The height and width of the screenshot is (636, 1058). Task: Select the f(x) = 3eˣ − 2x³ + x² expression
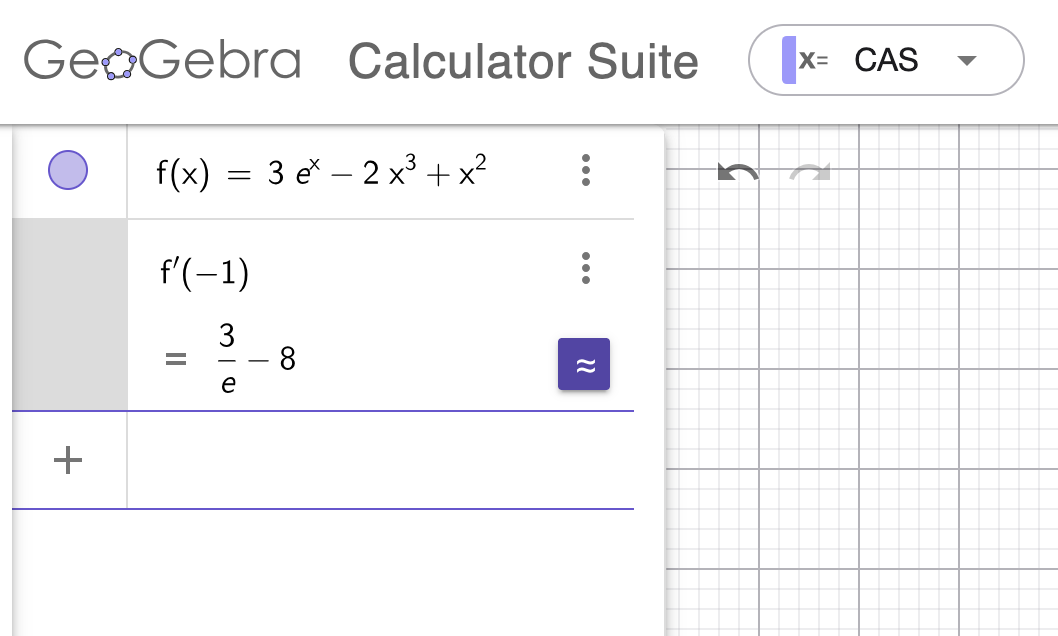pyautogui.click(x=322, y=173)
